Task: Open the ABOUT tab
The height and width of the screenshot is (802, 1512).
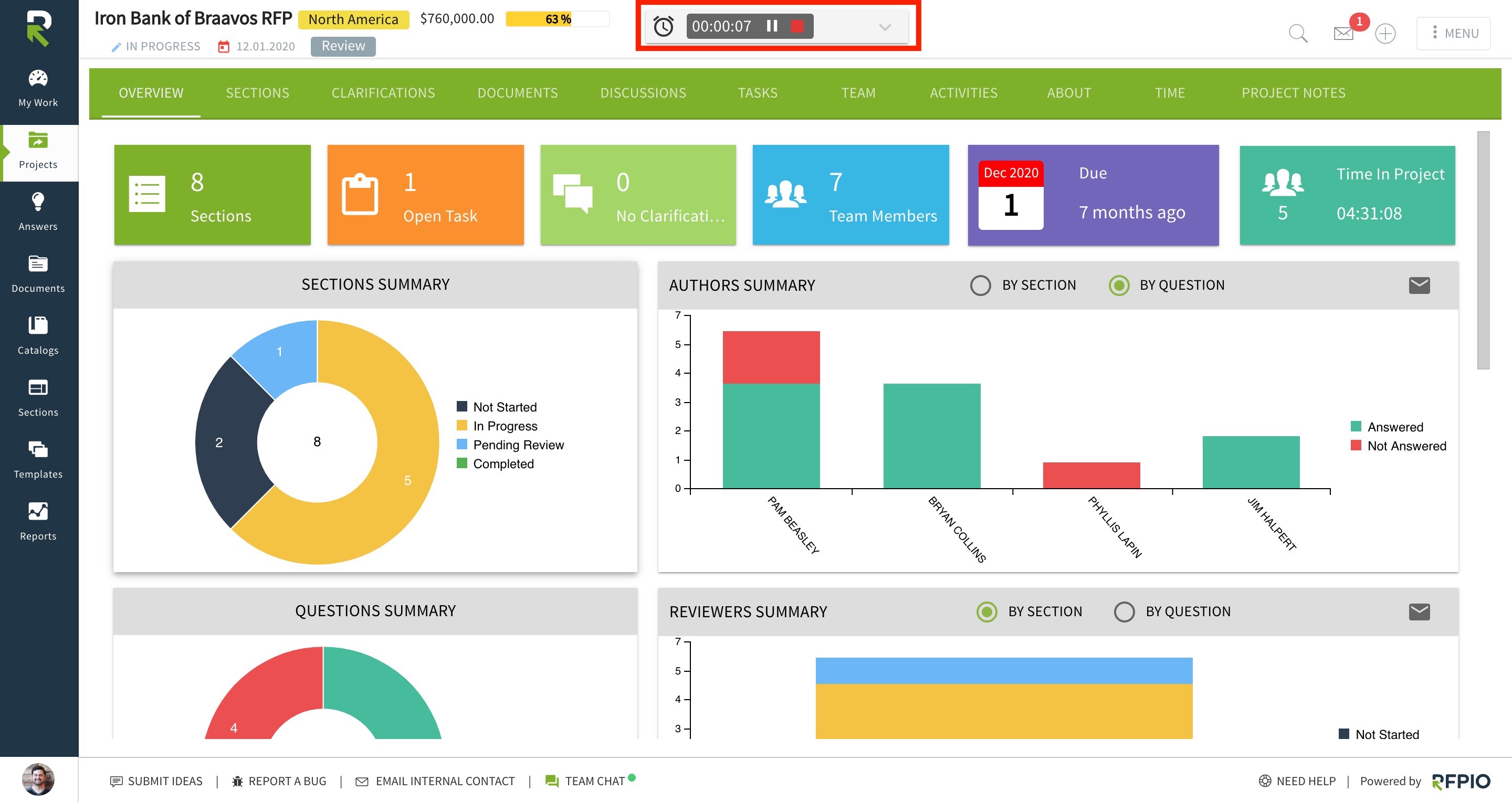Action: (1069, 93)
